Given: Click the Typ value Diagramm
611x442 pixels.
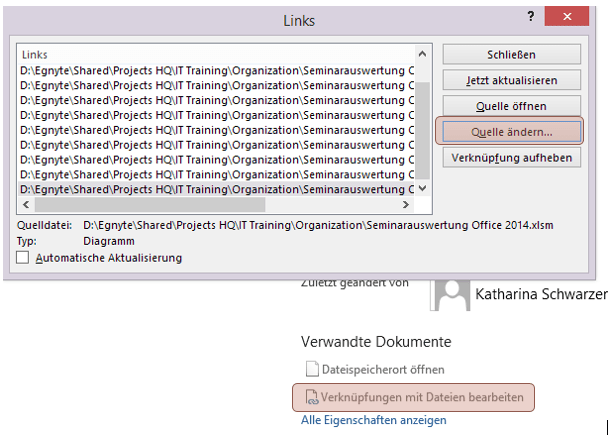Looking at the screenshot, I should 109,241.
